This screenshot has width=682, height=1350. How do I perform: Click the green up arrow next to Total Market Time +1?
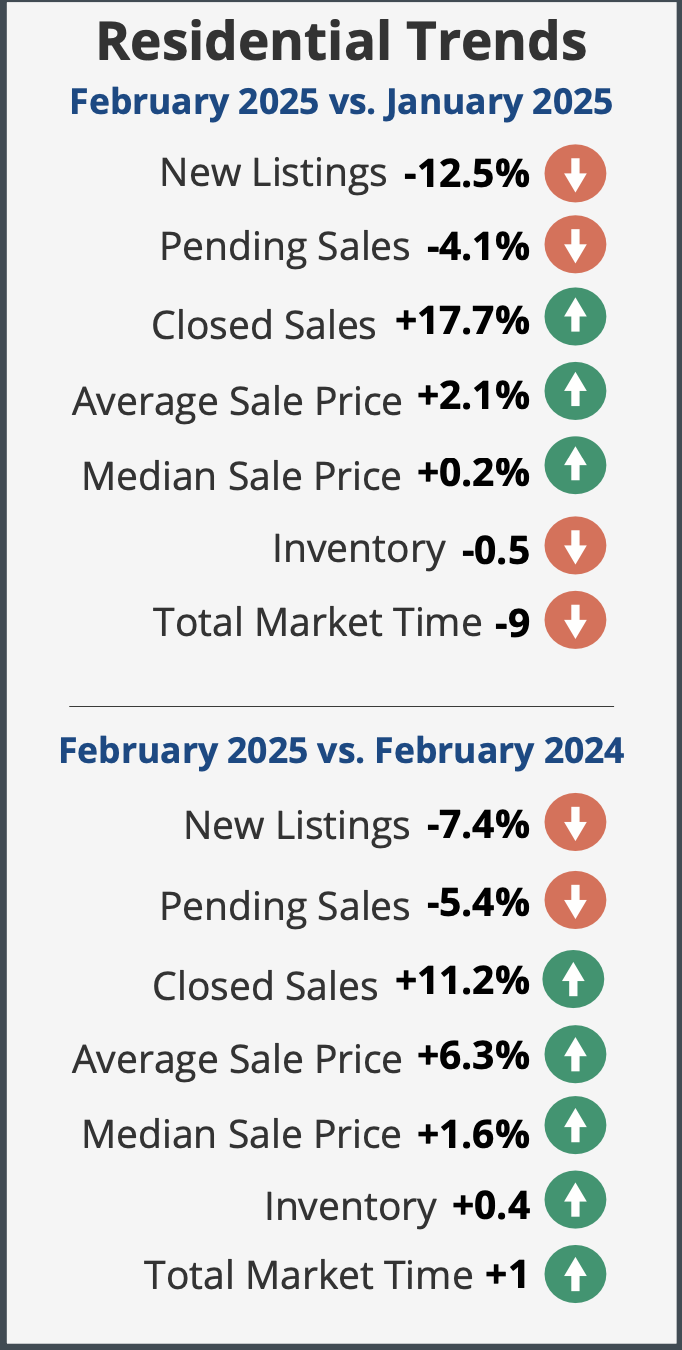click(x=575, y=1273)
